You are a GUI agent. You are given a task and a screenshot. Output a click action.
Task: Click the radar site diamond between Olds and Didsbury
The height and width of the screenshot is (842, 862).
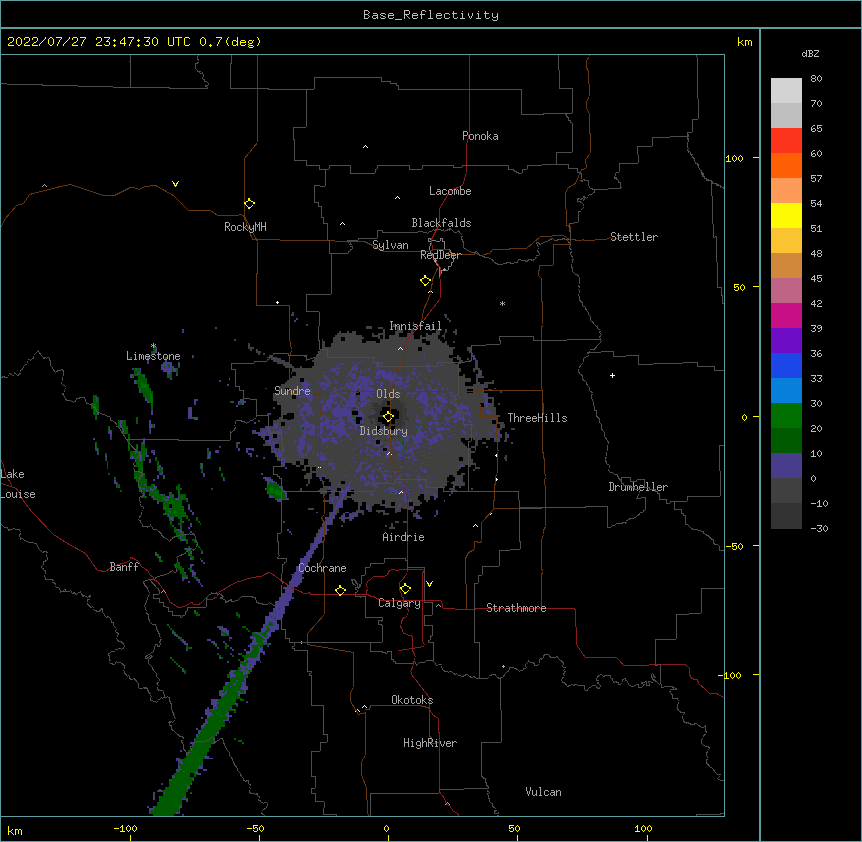[388, 417]
